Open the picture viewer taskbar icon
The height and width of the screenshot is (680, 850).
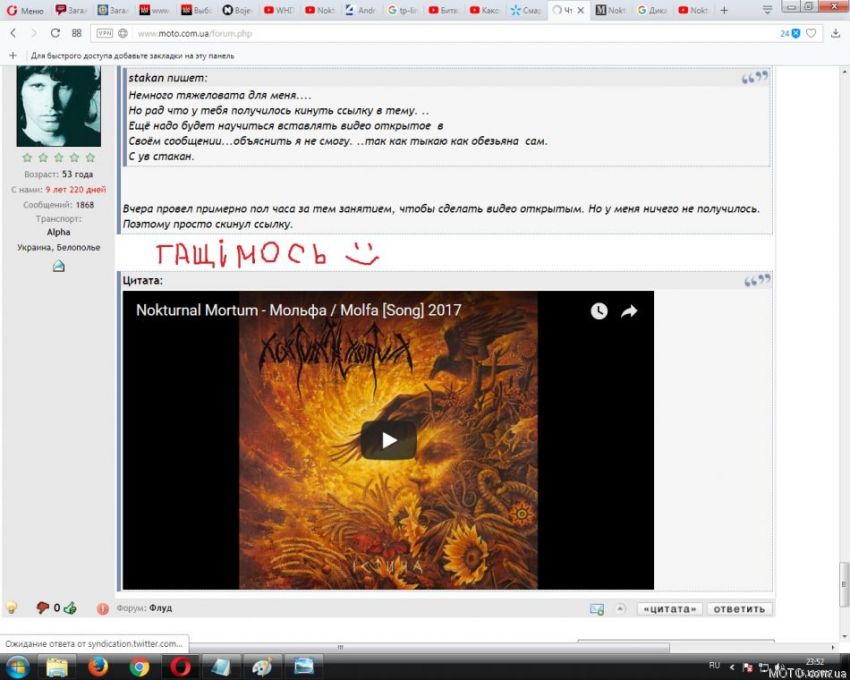tap(304, 667)
